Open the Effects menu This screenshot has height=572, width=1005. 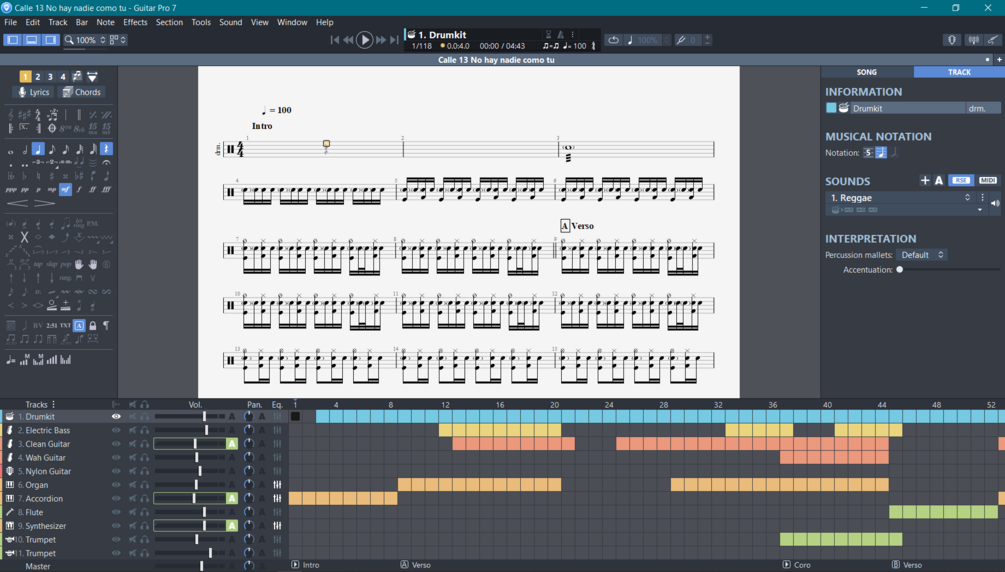pos(135,22)
